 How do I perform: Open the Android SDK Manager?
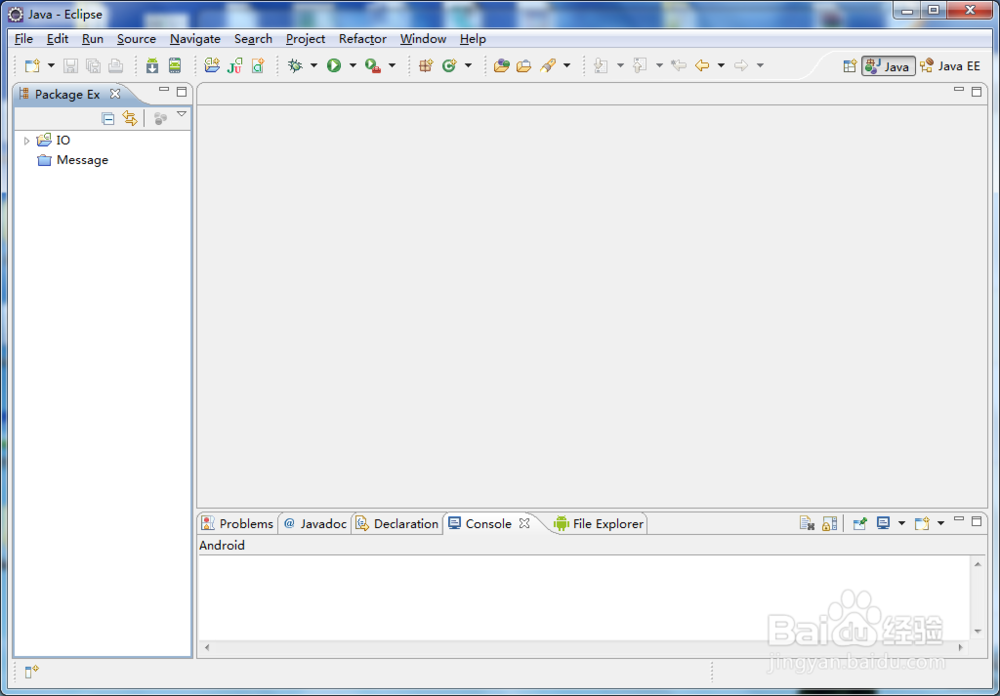pyautogui.click(x=152, y=66)
